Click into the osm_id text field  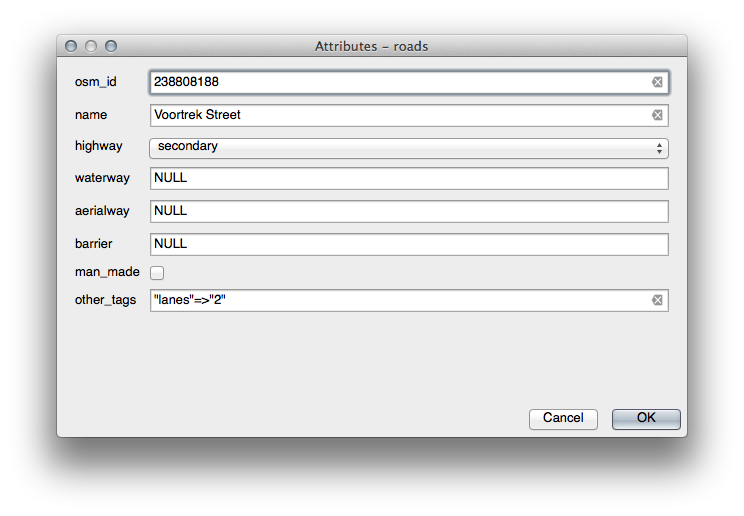(x=400, y=82)
